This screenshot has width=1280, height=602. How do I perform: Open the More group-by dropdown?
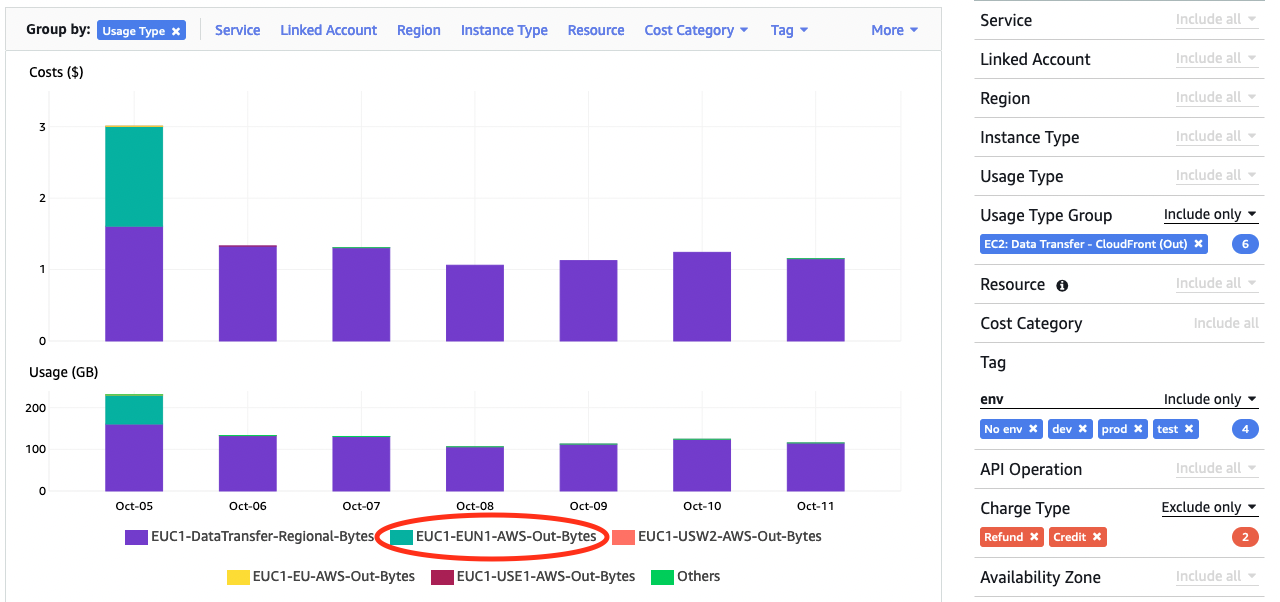[x=894, y=30]
